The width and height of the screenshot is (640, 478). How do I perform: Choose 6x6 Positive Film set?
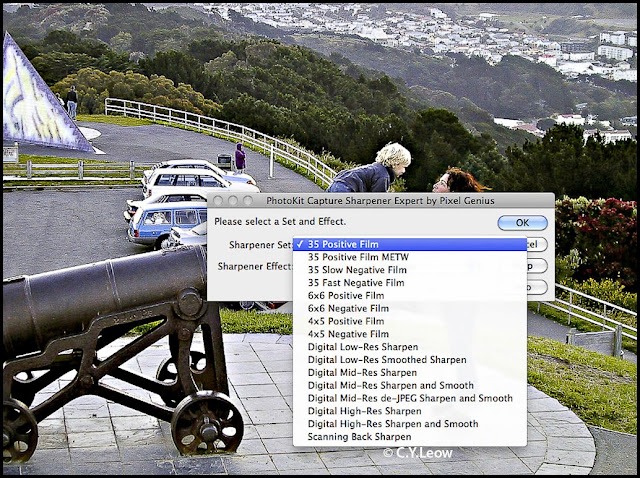coord(410,296)
